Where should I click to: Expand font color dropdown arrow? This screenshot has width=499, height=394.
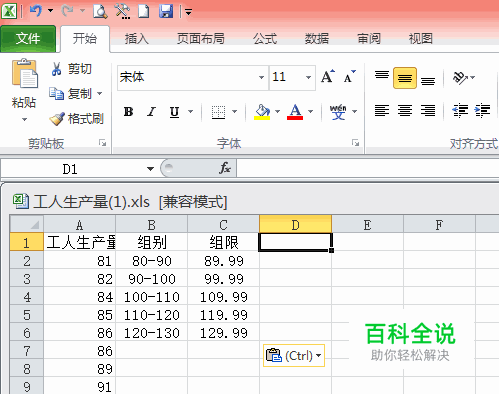point(310,112)
